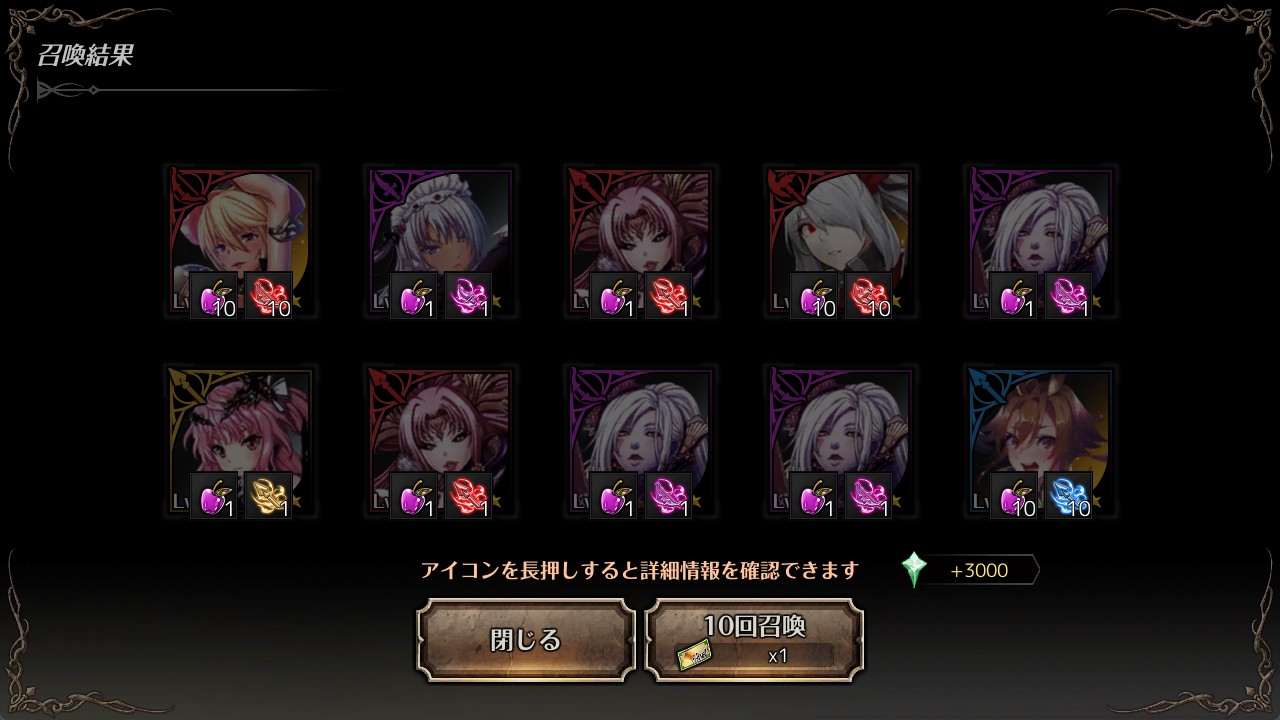Click red crystal icon on one-eyed character card
The image size is (1280, 720).
point(868,295)
